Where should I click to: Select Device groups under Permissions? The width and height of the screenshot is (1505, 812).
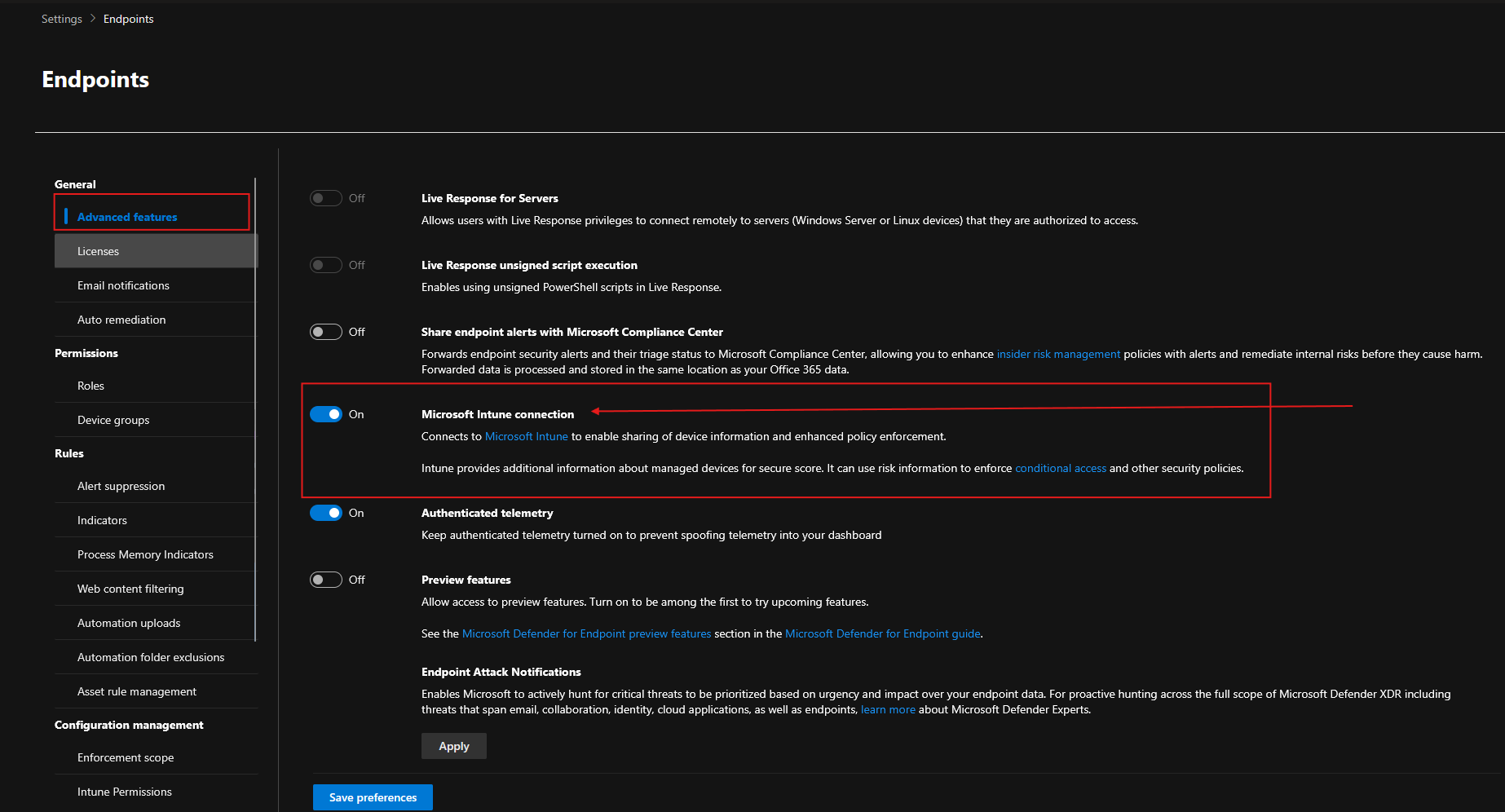coord(113,420)
